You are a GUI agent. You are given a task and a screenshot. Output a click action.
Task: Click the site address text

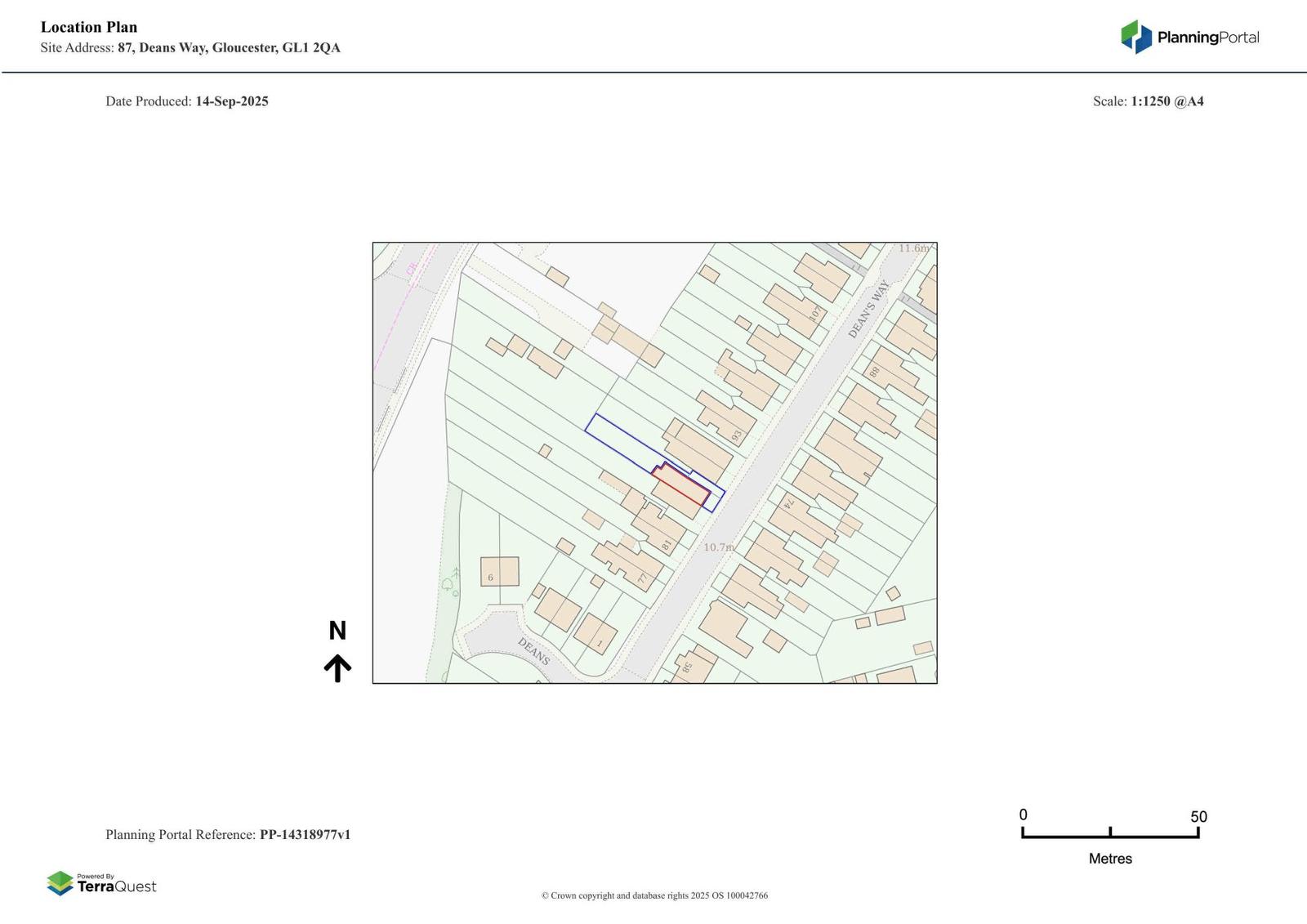pyautogui.click(x=190, y=47)
